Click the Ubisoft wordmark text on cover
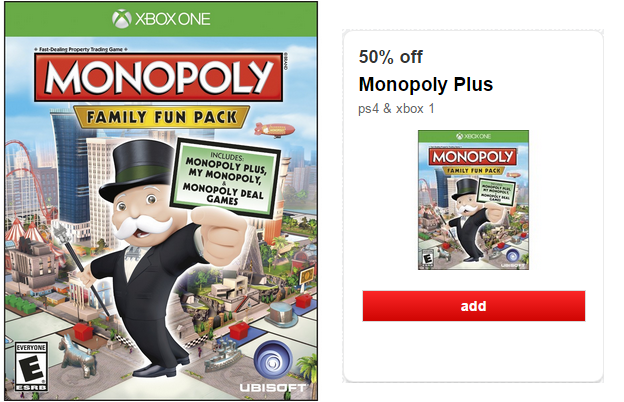Screen dimensions: 624x402 click(x=273, y=388)
